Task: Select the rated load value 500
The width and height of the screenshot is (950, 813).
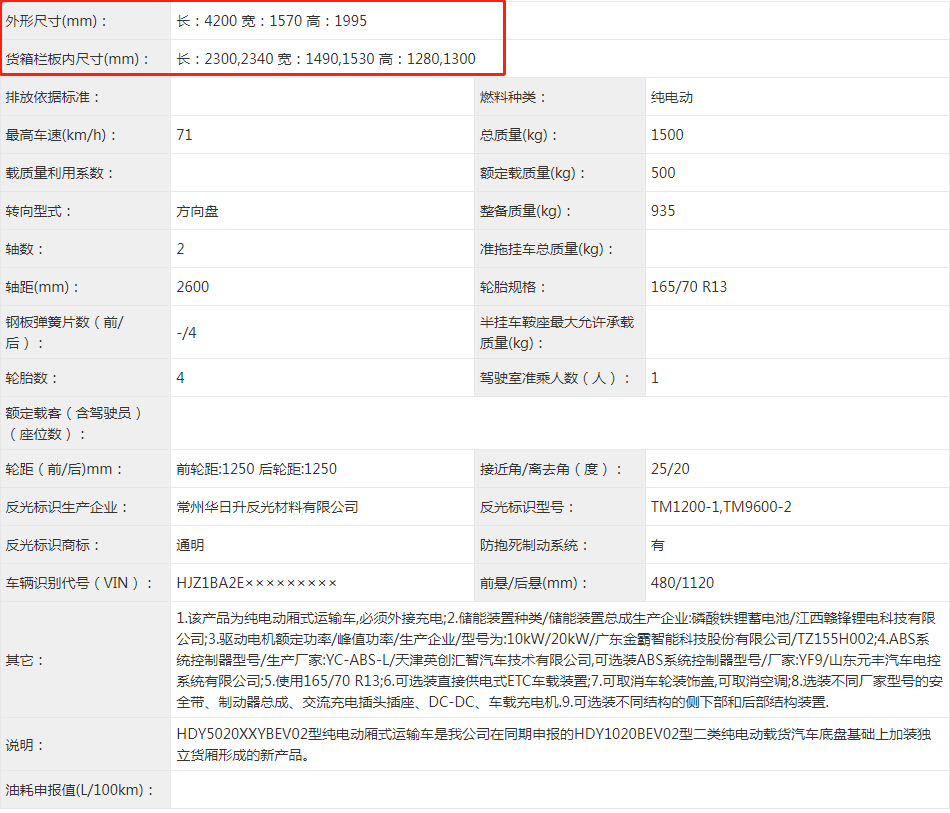Action: pos(663,173)
